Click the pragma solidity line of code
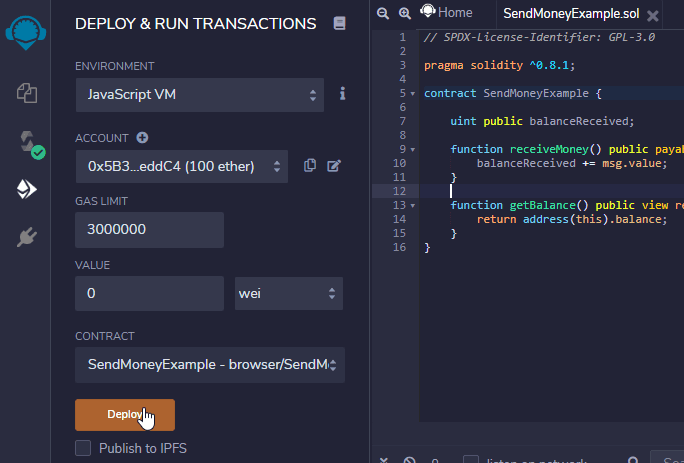This screenshot has height=463, width=684. pyautogui.click(x=499, y=65)
